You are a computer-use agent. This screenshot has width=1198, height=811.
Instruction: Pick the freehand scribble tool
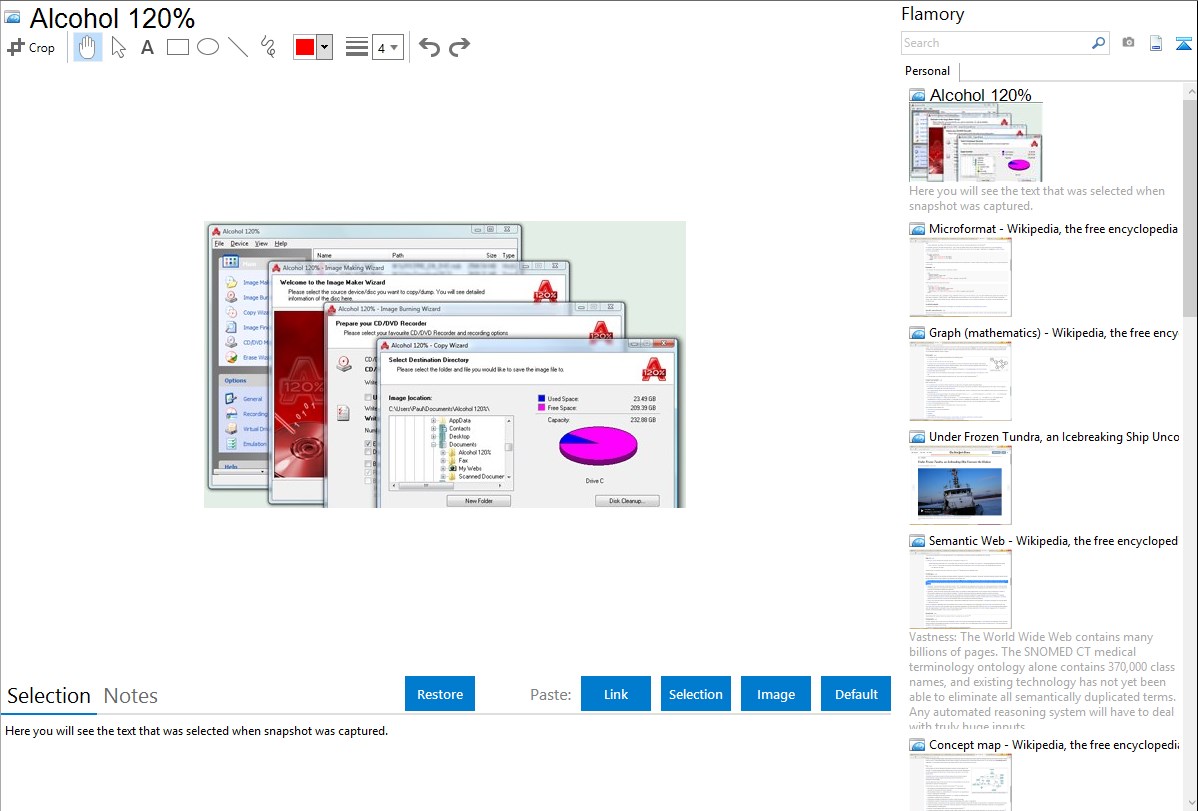coord(268,47)
